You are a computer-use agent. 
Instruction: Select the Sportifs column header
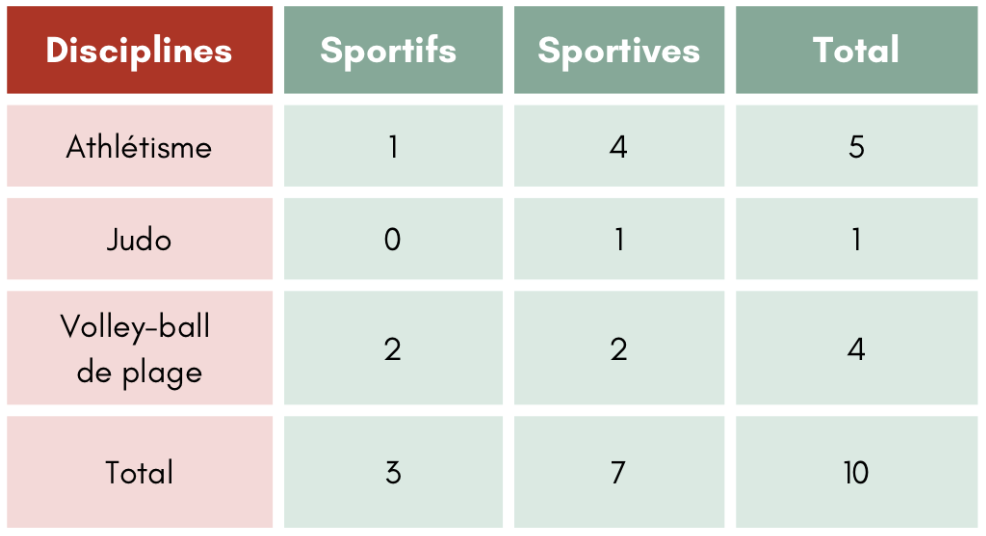(x=393, y=51)
